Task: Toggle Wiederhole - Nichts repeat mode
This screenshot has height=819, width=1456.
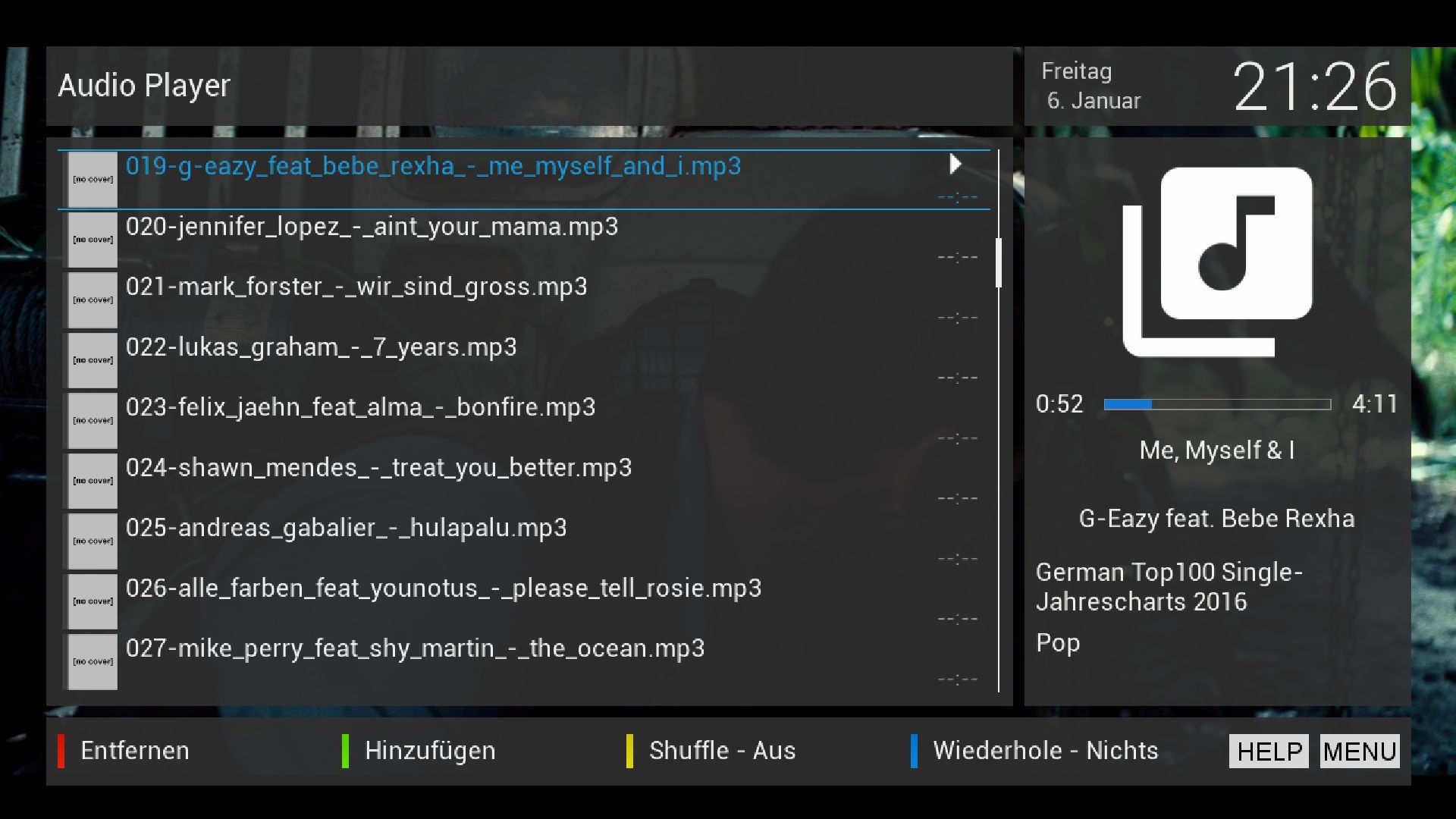Action: tap(1045, 751)
